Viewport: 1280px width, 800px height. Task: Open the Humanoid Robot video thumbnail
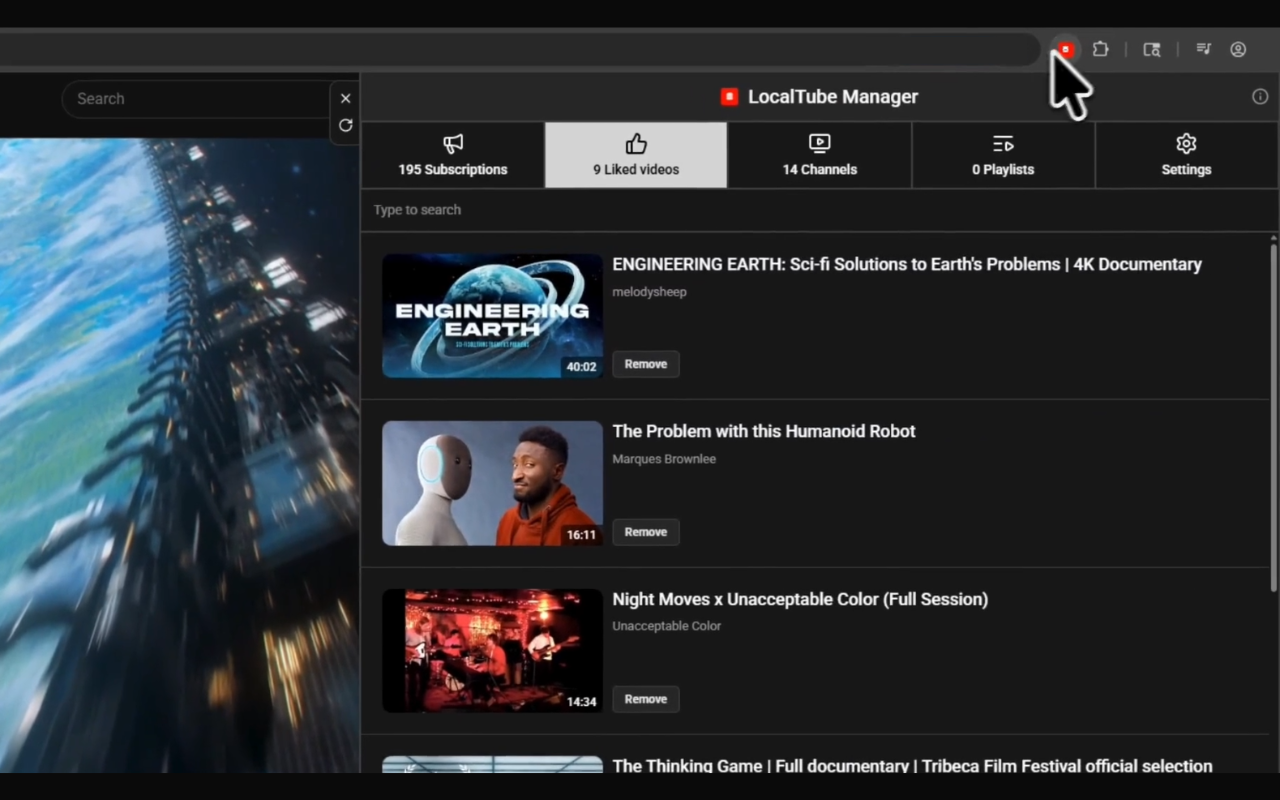tap(492, 483)
